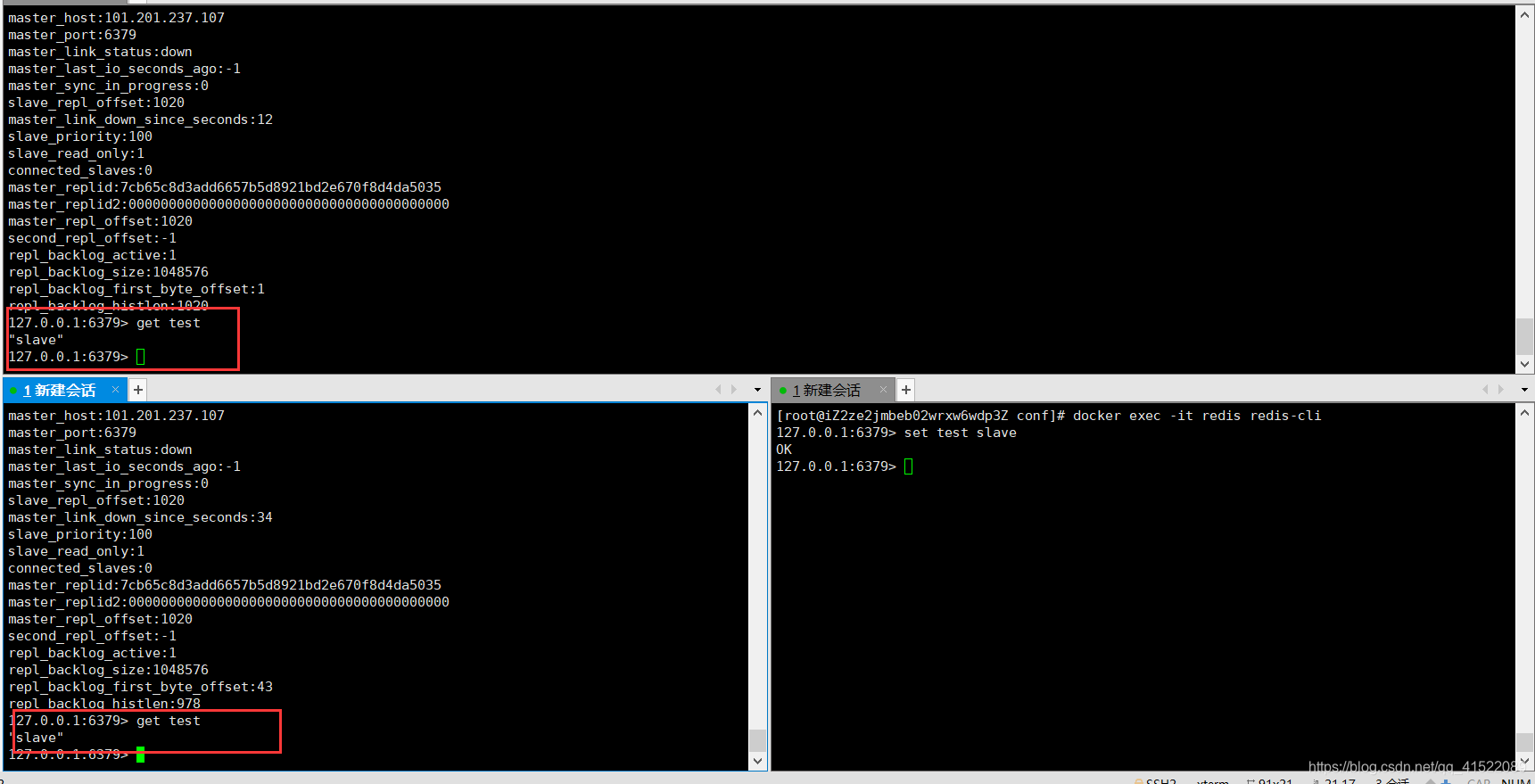Click the bottom-right pane scrollbar thumb
This screenshot has width=1535, height=784.
click(1524, 743)
